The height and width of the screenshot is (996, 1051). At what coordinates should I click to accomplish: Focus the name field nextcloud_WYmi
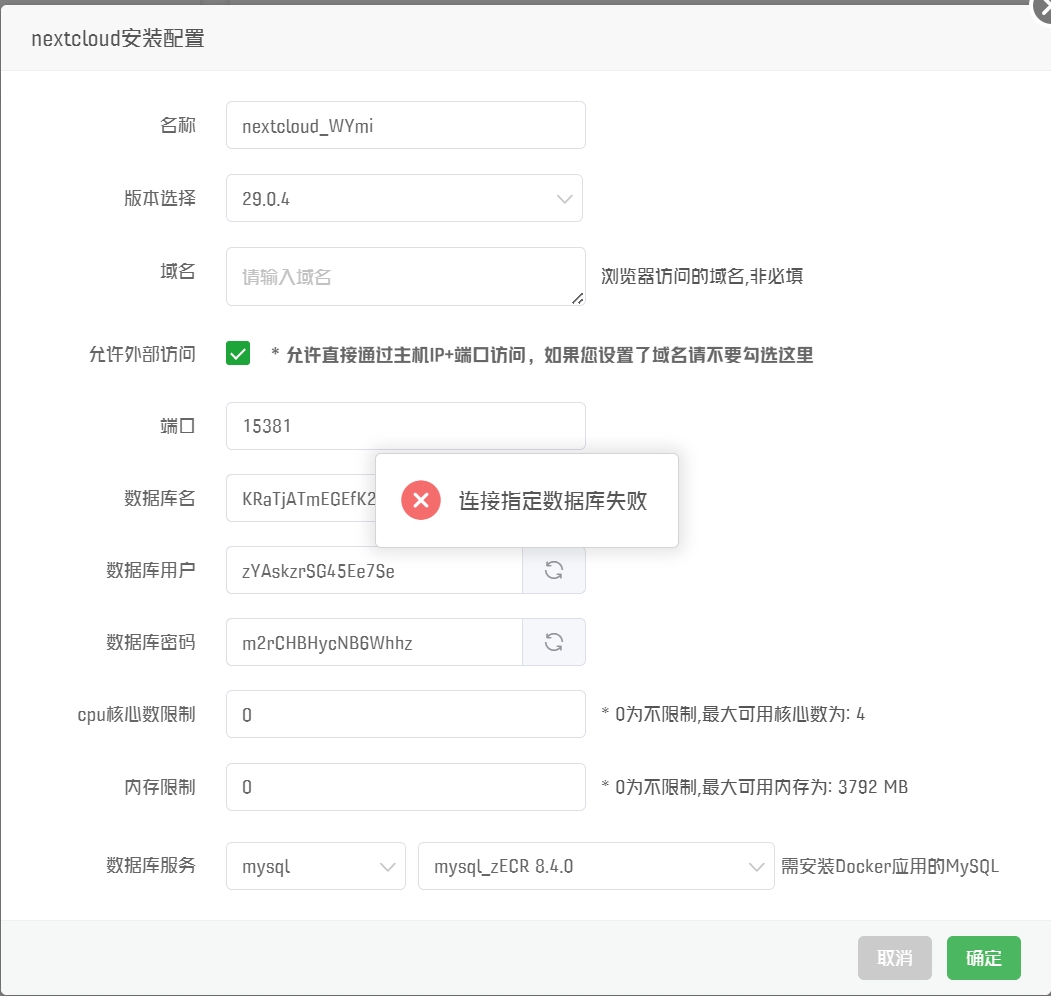[406, 125]
